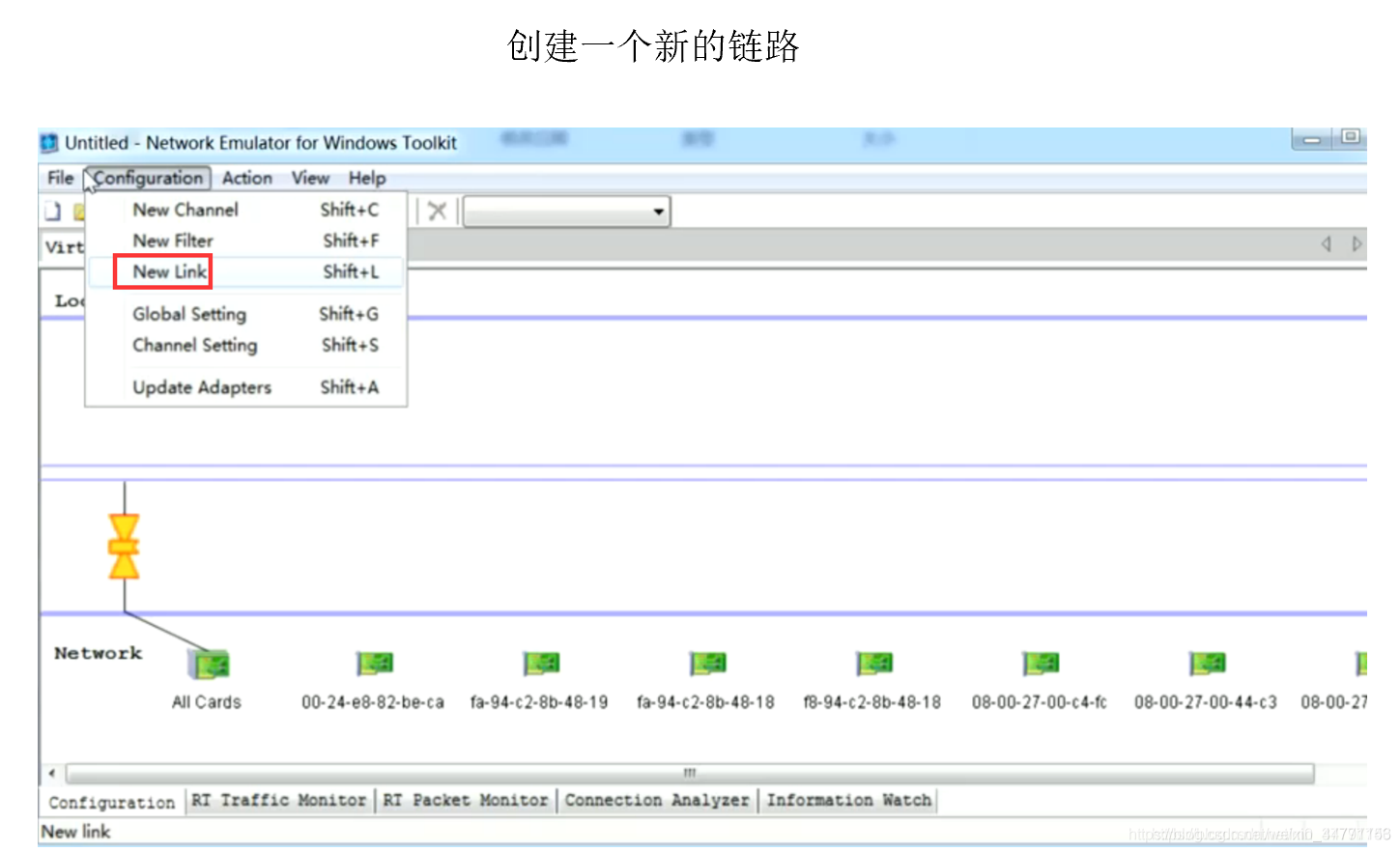The image size is (1400, 852).
Task: Click the application icon in title bar
Action: (49, 143)
